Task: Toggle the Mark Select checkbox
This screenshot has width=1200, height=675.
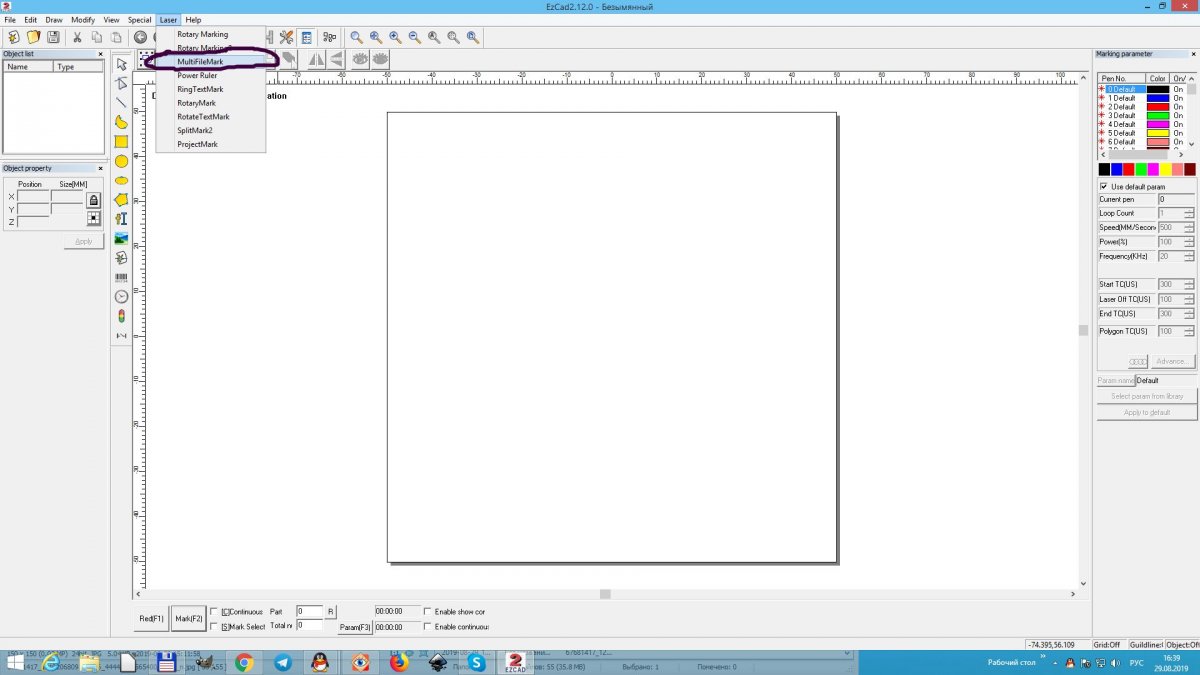Action: (x=213, y=627)
